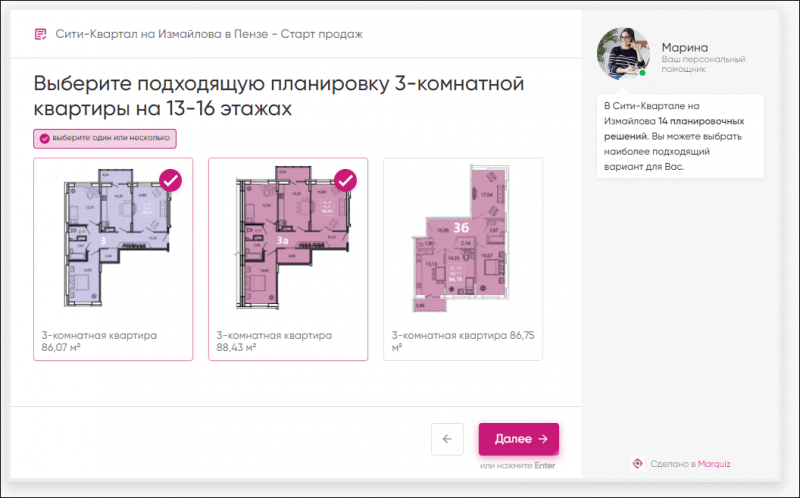Click the assistant message about 14 планировочных решений
Image resolution: width=800 pixels, height=498 pixels.
680,136
